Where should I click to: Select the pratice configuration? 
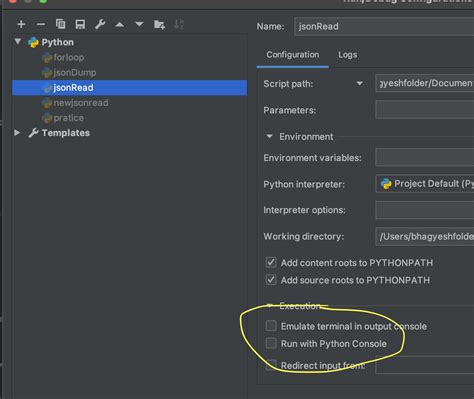click(x=69, y=118)
